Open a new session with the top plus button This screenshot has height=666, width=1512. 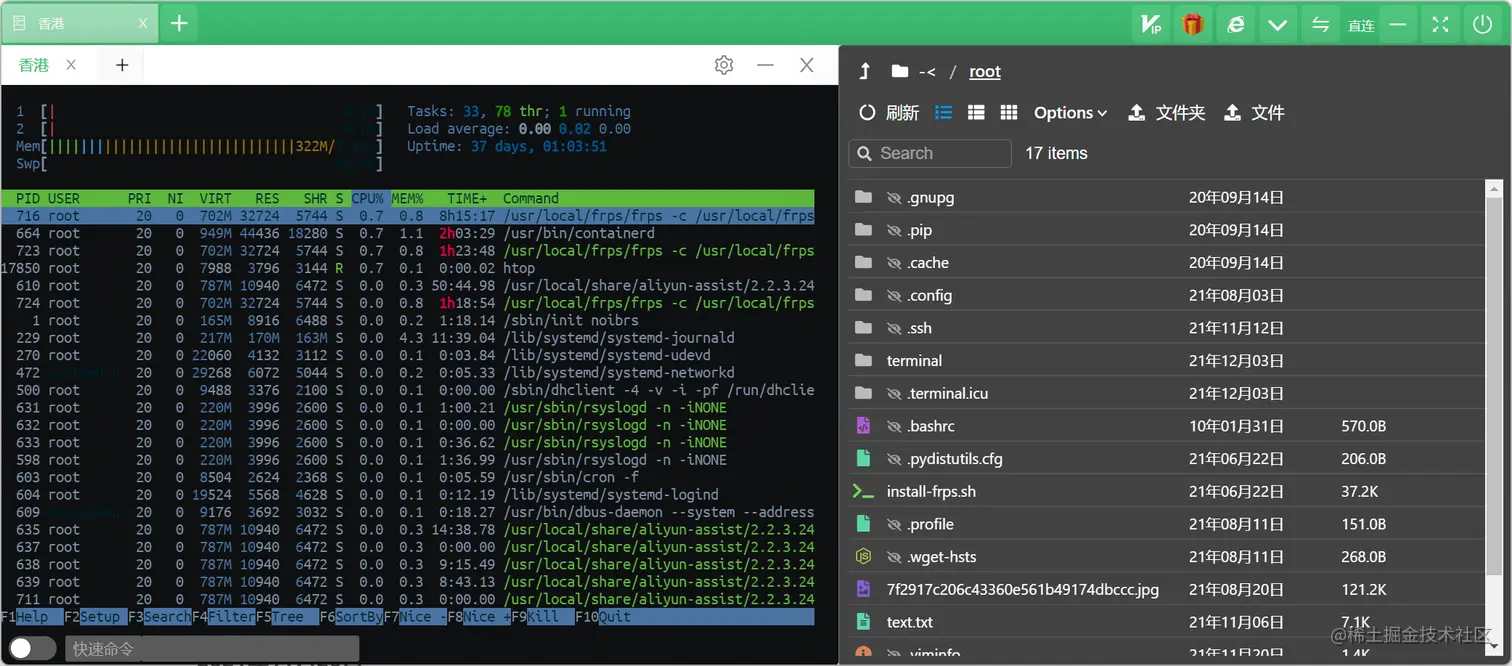(179, 23)
